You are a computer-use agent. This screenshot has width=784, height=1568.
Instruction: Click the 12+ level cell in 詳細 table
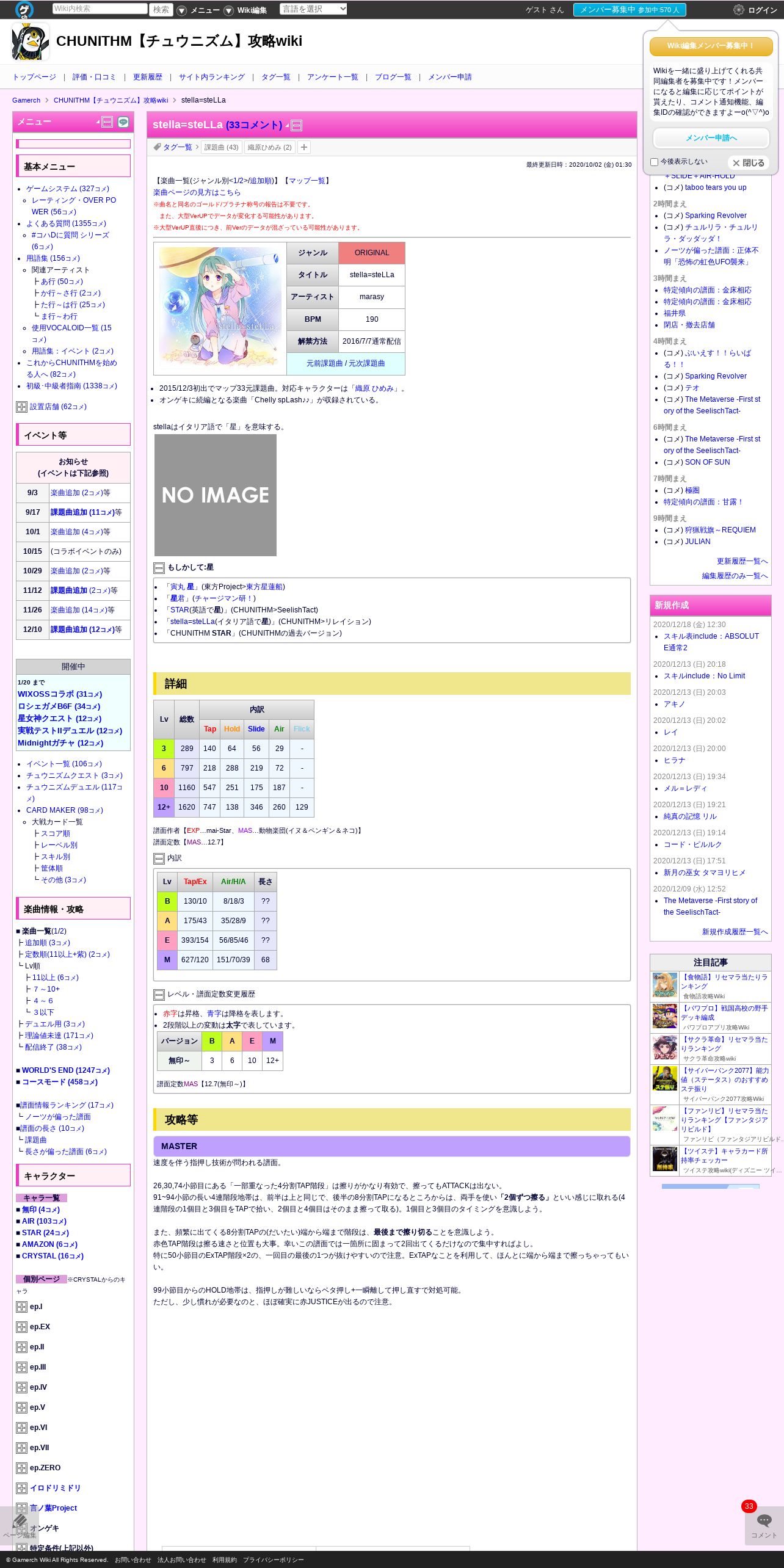coord(164,807)
